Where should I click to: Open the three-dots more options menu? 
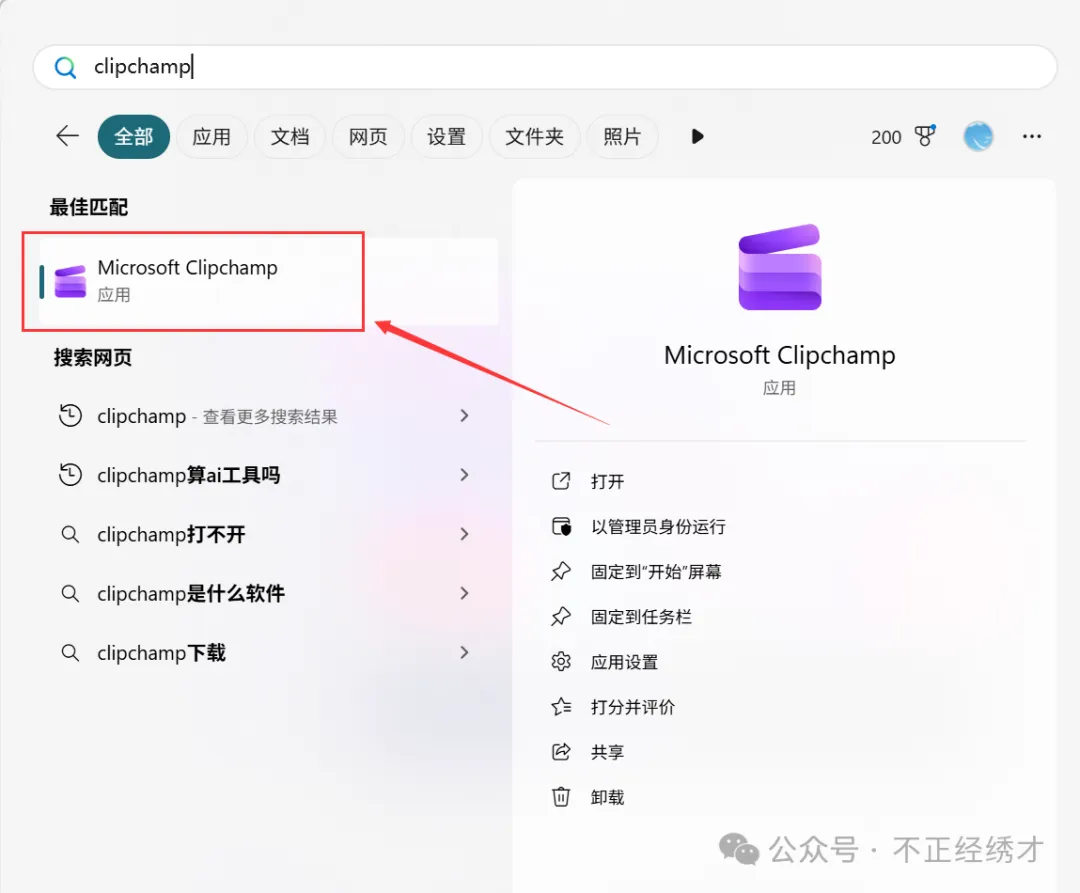click(1032, 136)
